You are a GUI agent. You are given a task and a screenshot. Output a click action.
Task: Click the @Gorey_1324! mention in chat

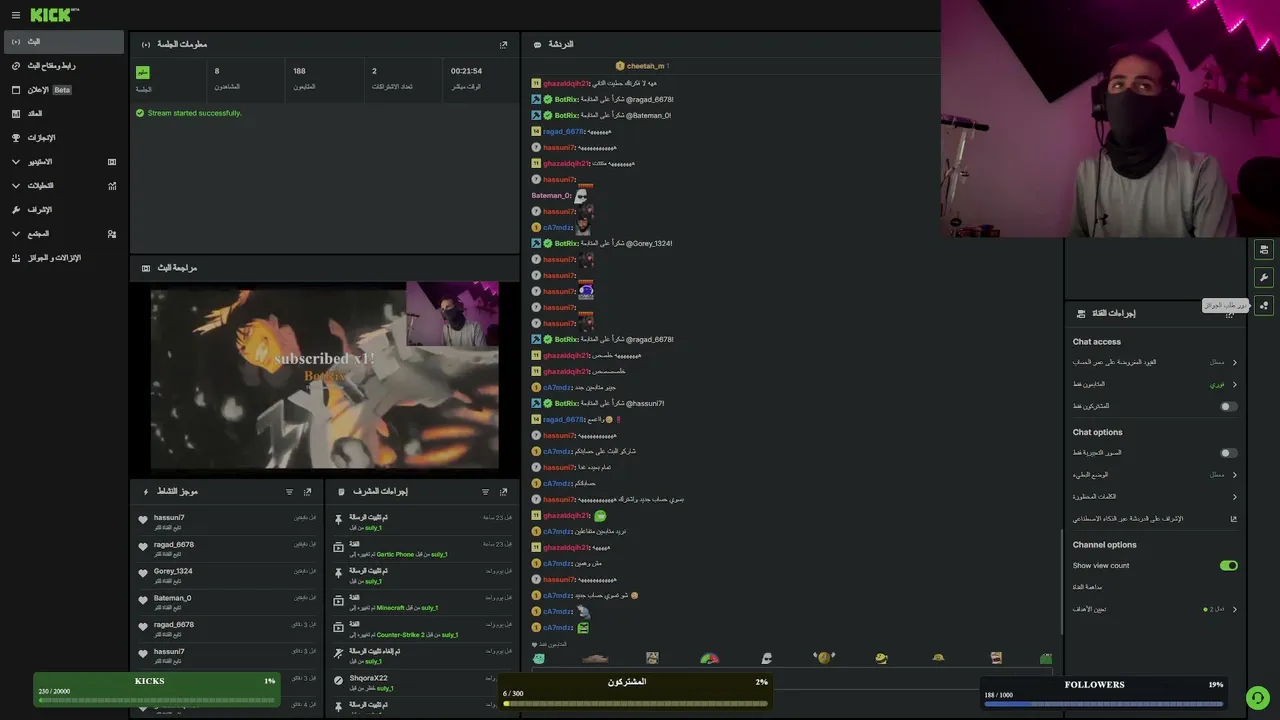pyautogui.click(x=649, y=244)
